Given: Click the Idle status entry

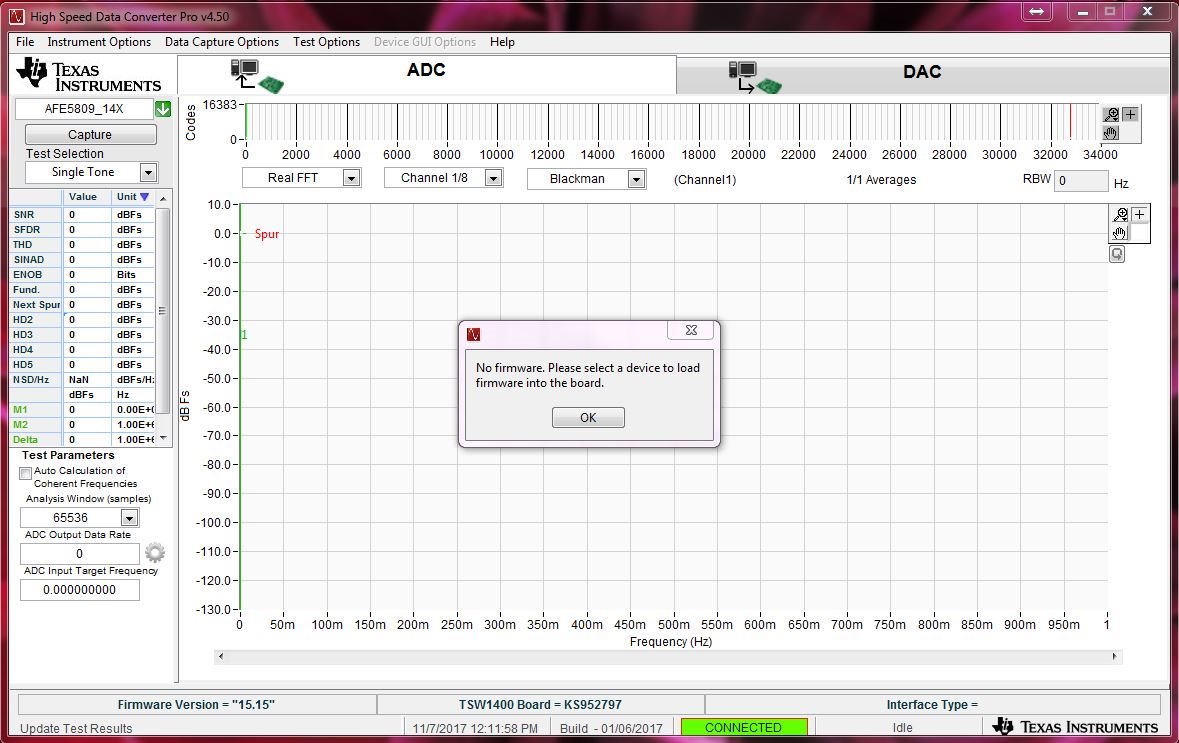Looking at the screenshot, I should pyautogui.click(x=902, y=727).
